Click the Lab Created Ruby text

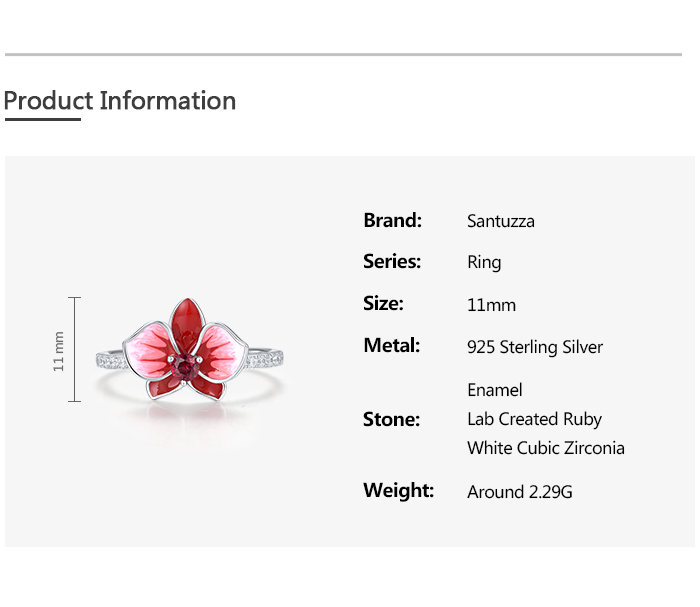tap(534, 419)
